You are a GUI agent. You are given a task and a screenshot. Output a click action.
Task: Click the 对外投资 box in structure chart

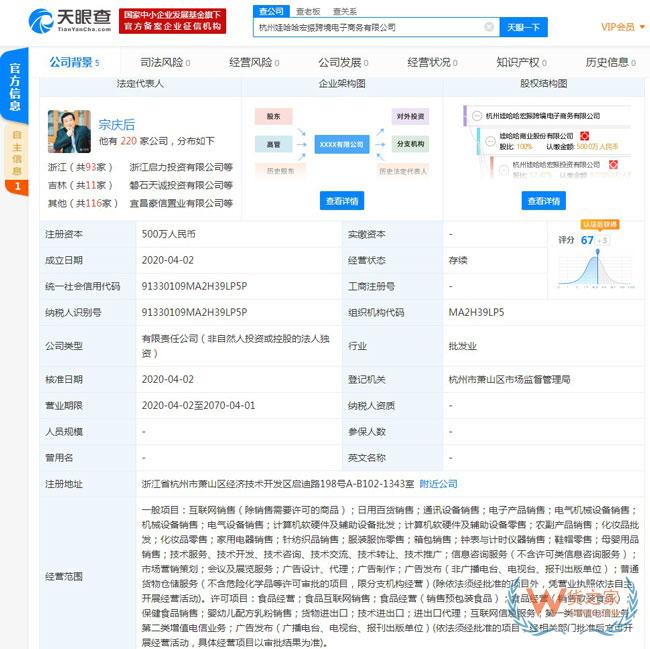coord(410,116)
